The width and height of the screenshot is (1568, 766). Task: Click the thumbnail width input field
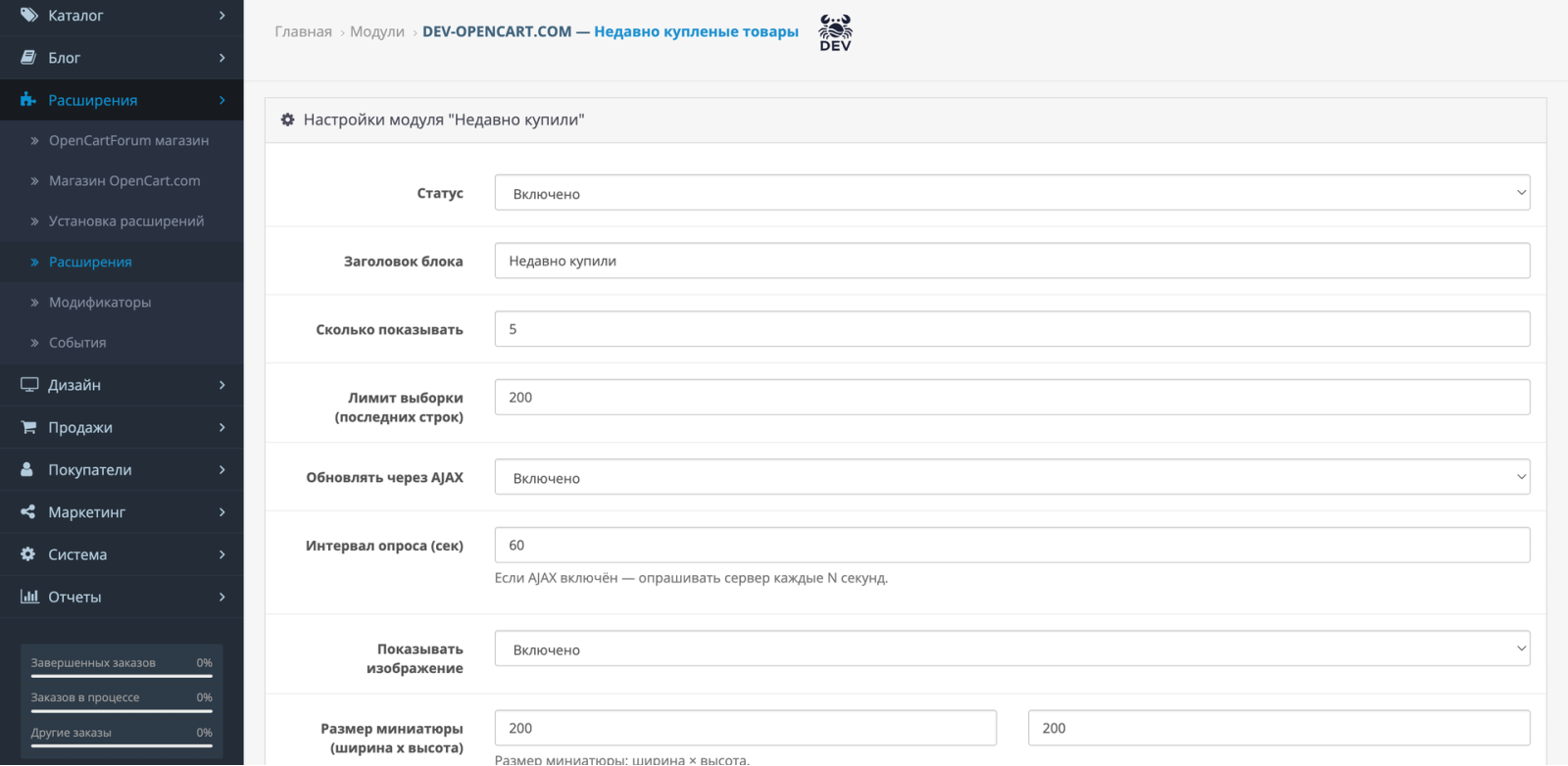pos(745,728)
